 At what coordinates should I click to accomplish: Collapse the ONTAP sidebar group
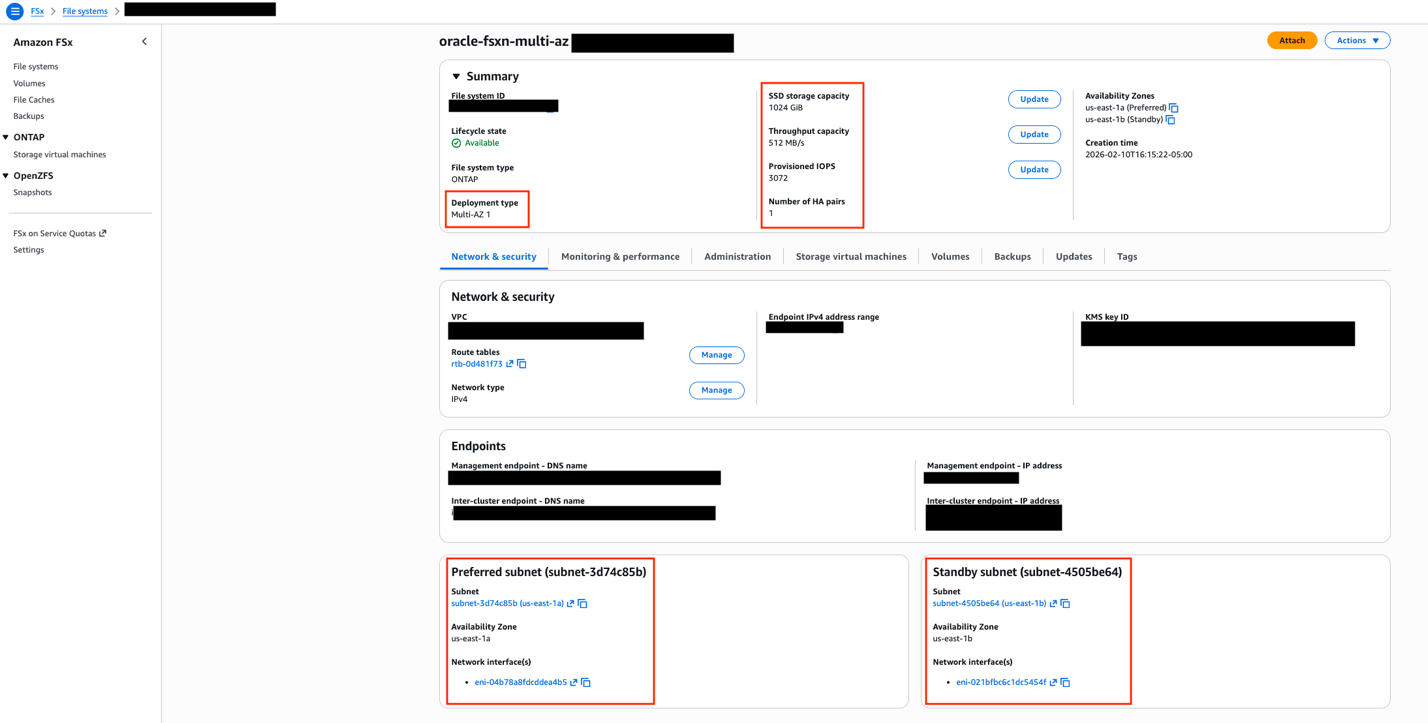6,138
